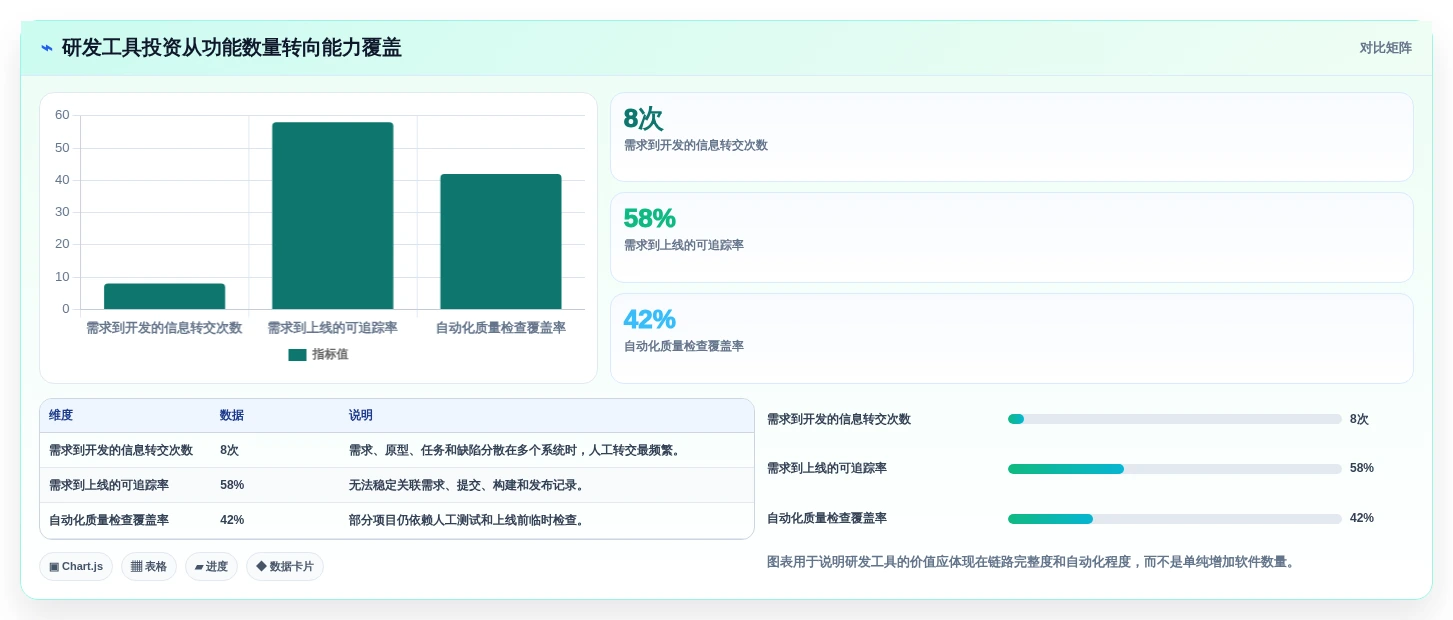Click the title 研发工具投资从功能数量转向能力覆盖
1453x620 pixels.
pos(232,48)
